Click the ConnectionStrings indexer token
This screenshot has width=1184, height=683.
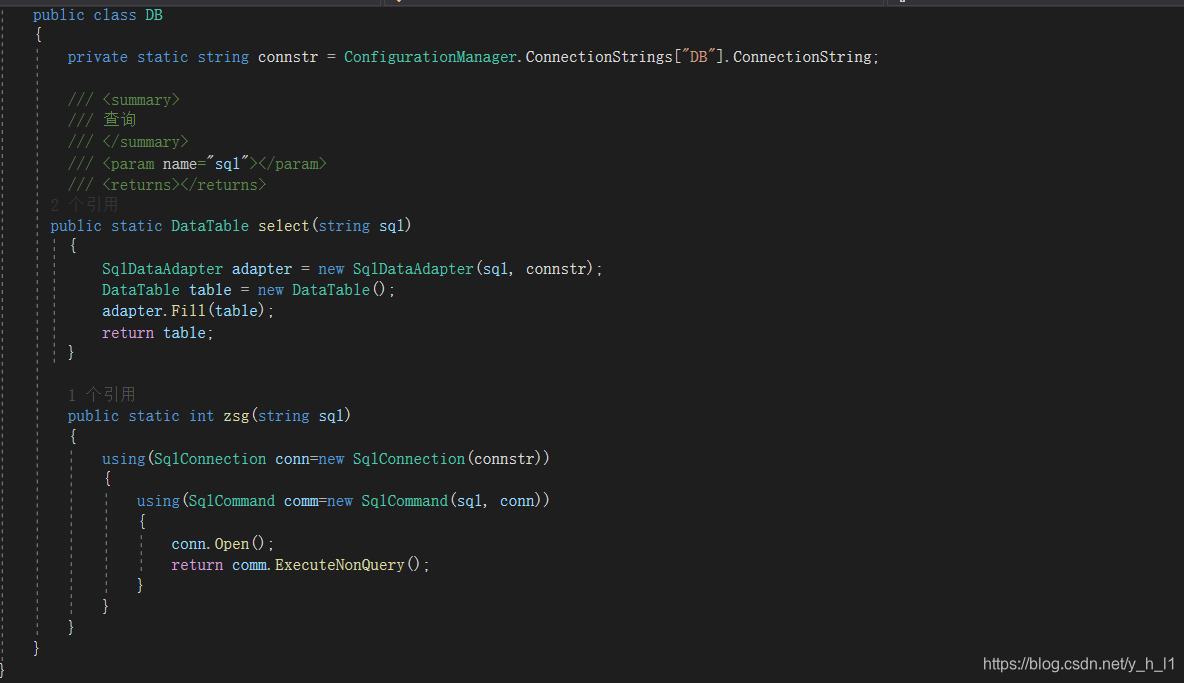pos(599,57)
